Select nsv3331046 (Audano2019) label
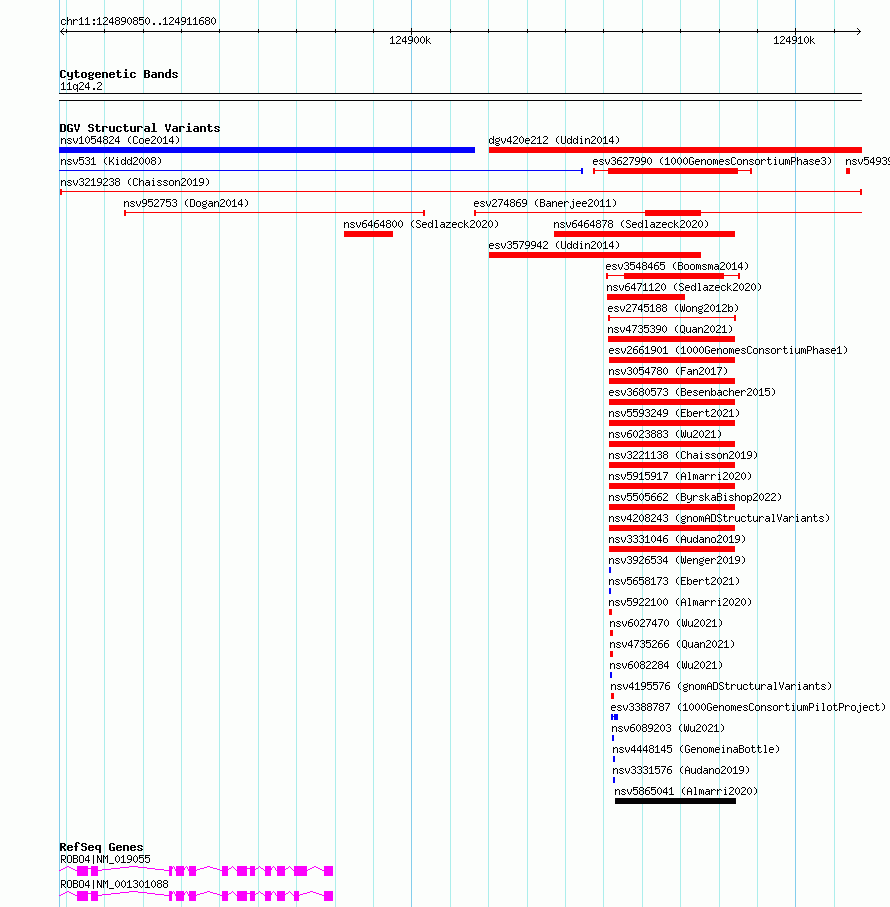 [x=677, y=539]
